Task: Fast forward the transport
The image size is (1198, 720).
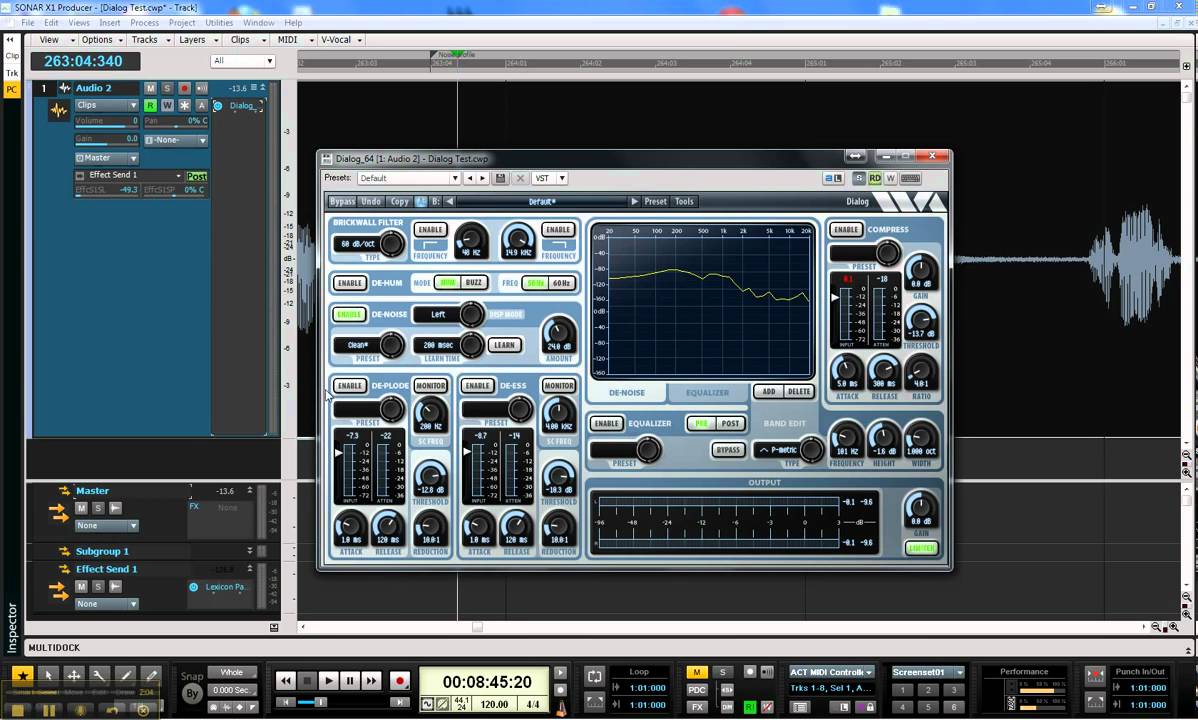Action: [371, 680]
